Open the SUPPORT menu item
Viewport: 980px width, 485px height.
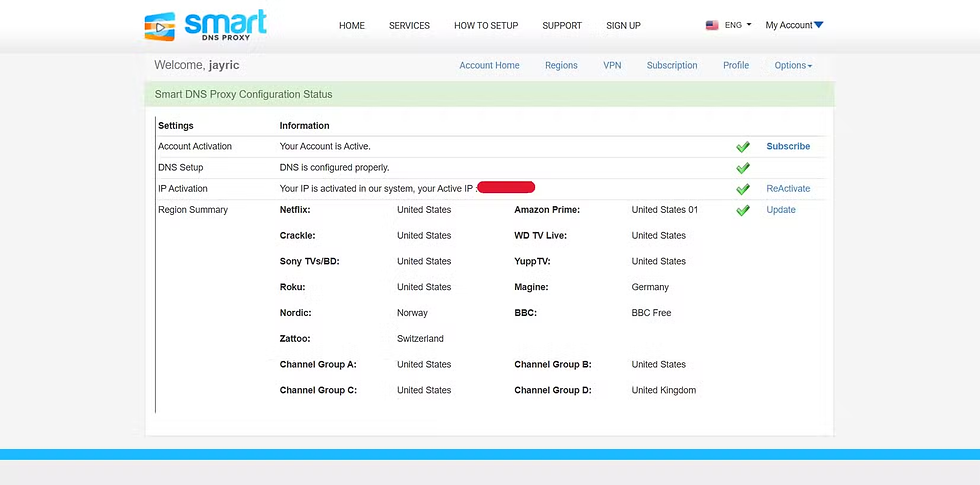point(562,26)
